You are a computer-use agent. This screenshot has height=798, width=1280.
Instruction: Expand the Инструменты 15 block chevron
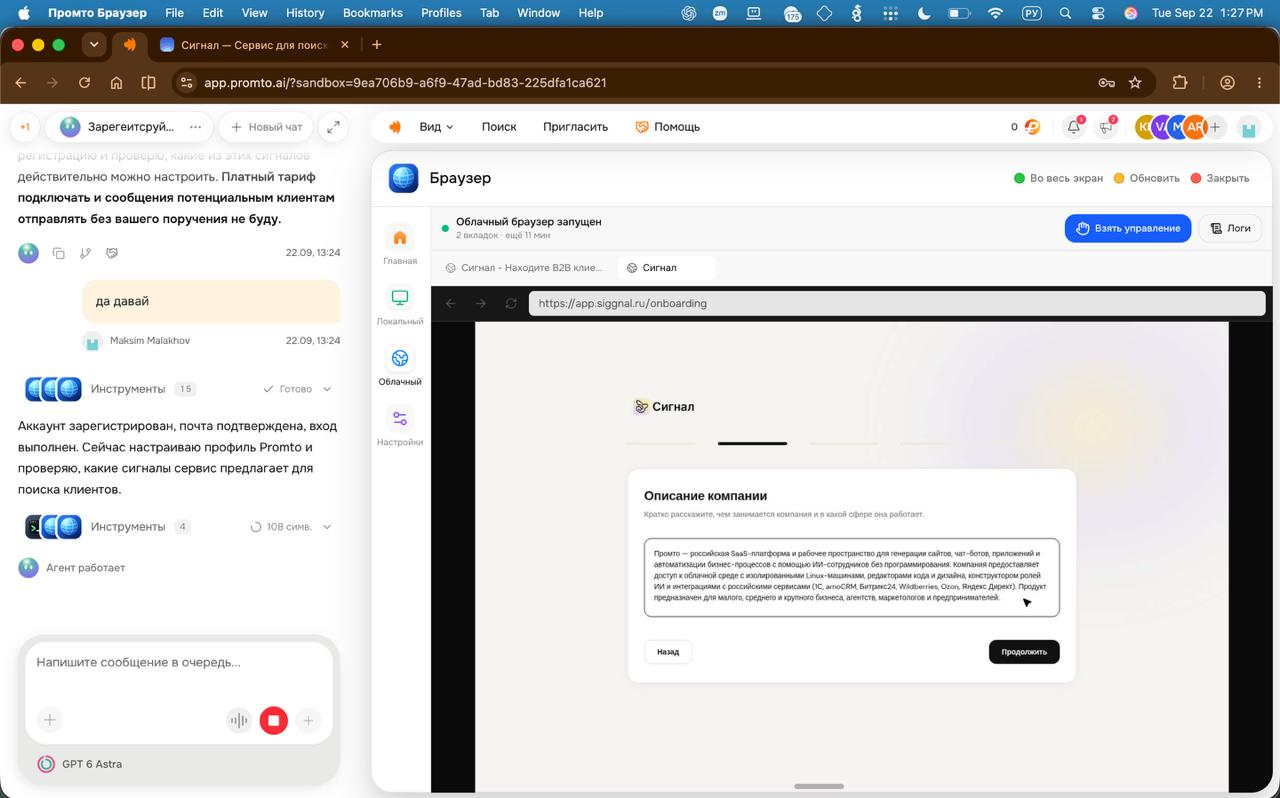327,389
